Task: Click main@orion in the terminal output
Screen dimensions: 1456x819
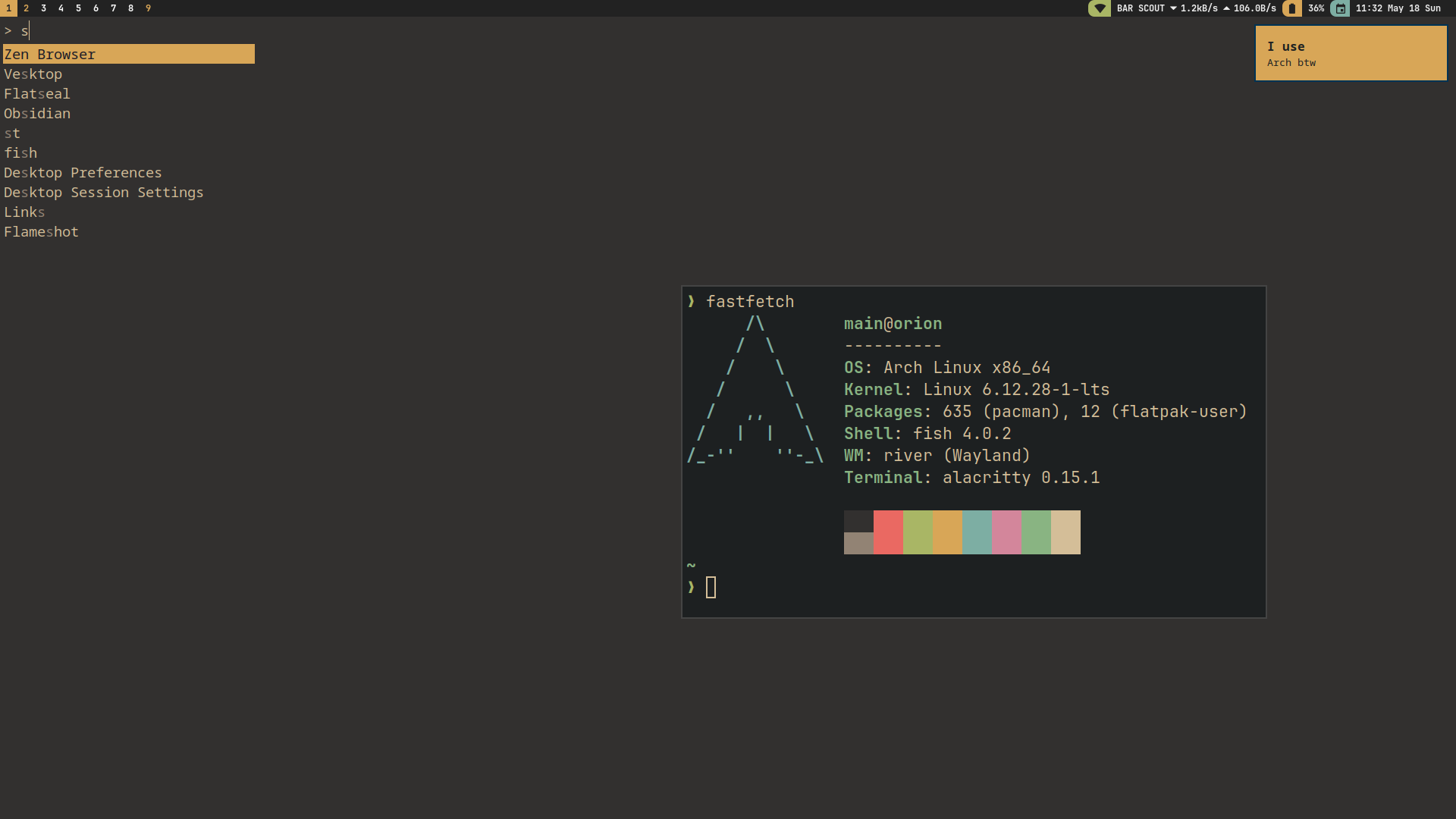Action: click(x=893, y=324)
